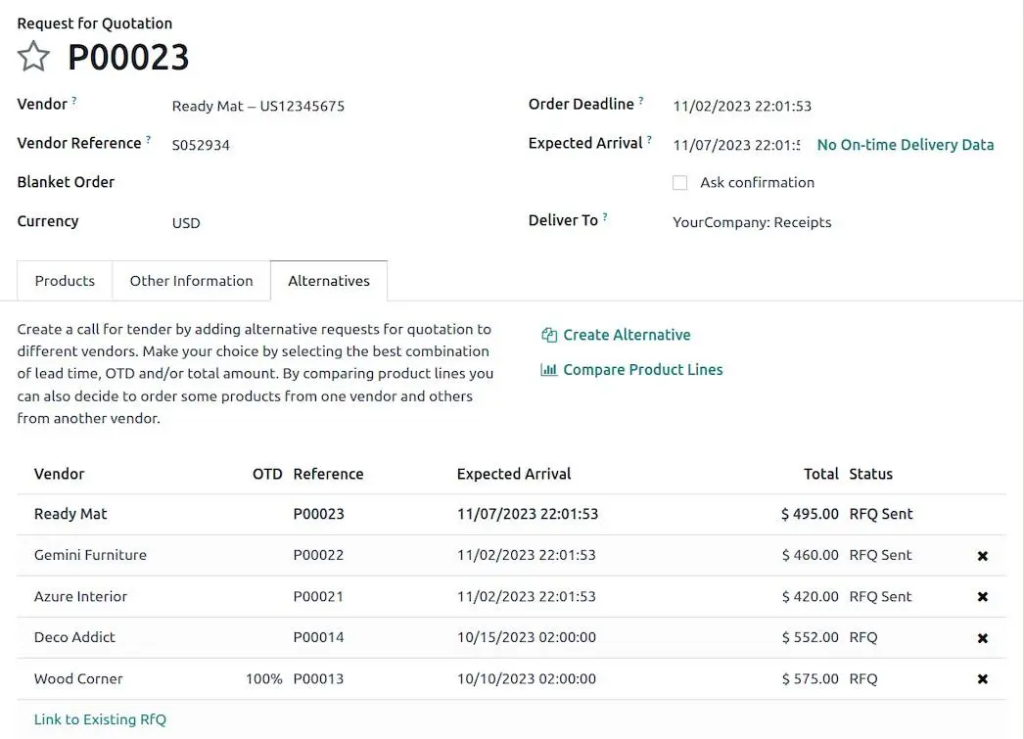
Task: Select the Ready Mat row in alternatives
Action: (70, 514)
